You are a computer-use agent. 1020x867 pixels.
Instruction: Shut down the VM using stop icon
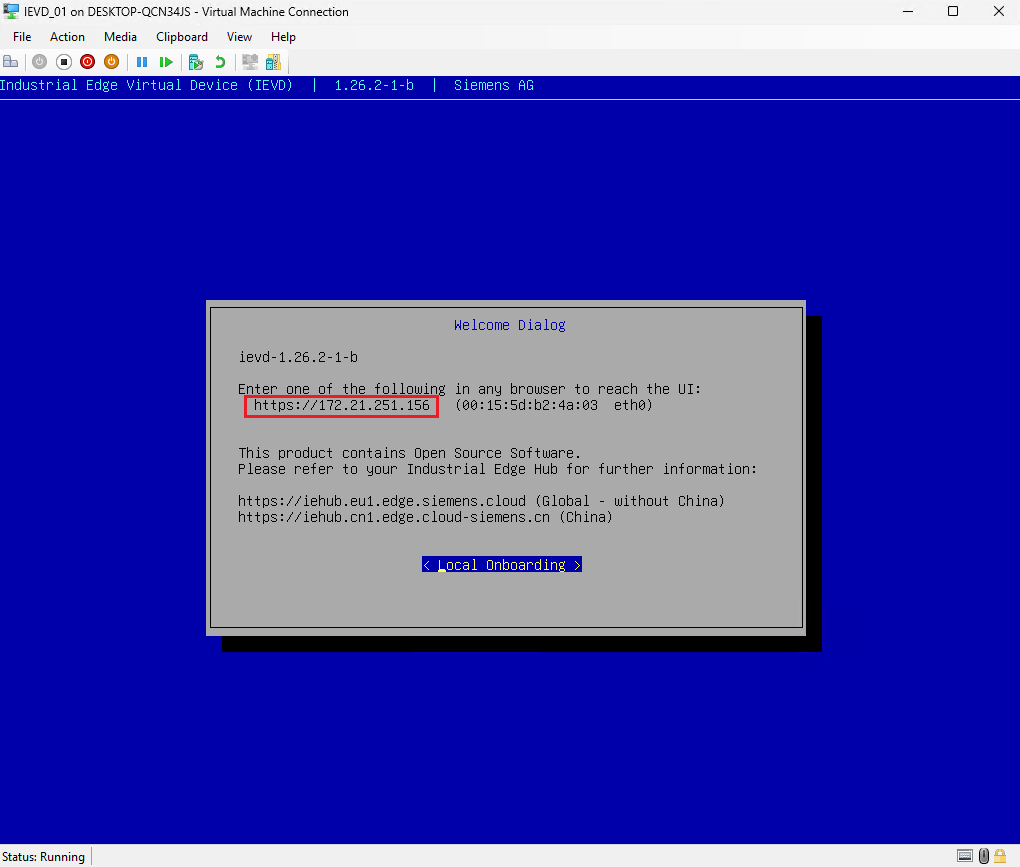point(63,61)
